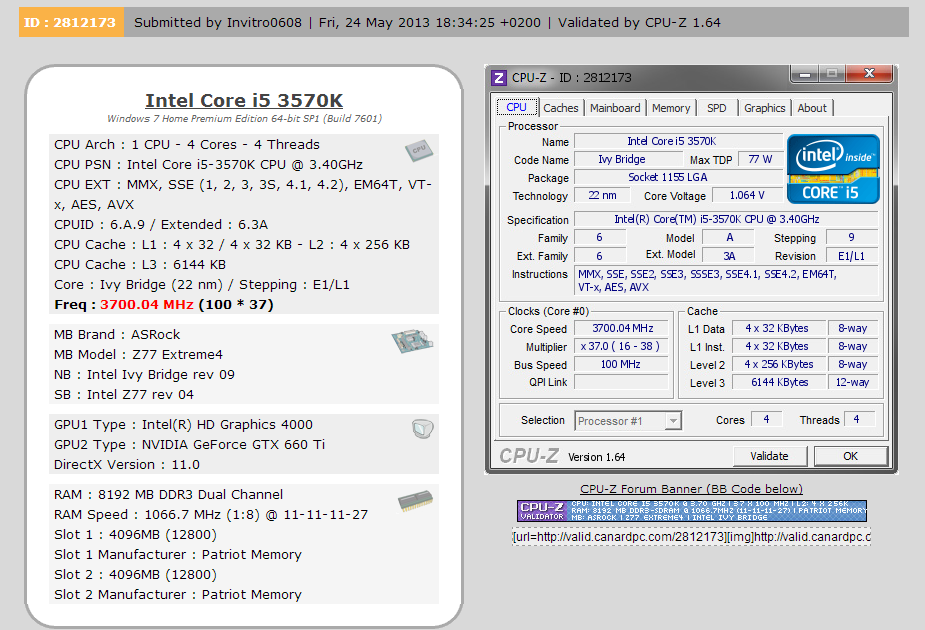Click the ID : 2812173 orange badge
Image resolution: width=925 pixels, height=630 pixels.
point(71,22)
